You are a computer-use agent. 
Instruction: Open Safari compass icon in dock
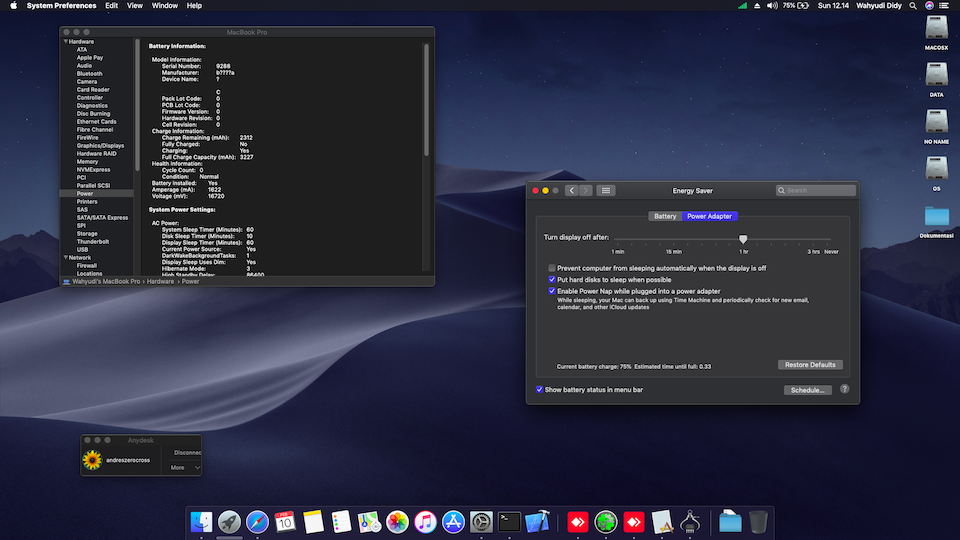[258, 522]
